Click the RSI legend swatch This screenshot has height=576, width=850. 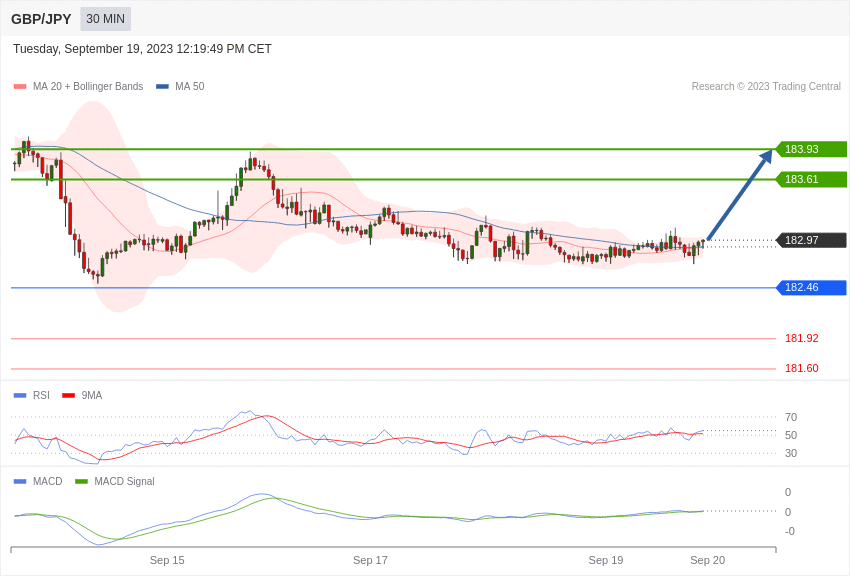[x=20, y=396]
